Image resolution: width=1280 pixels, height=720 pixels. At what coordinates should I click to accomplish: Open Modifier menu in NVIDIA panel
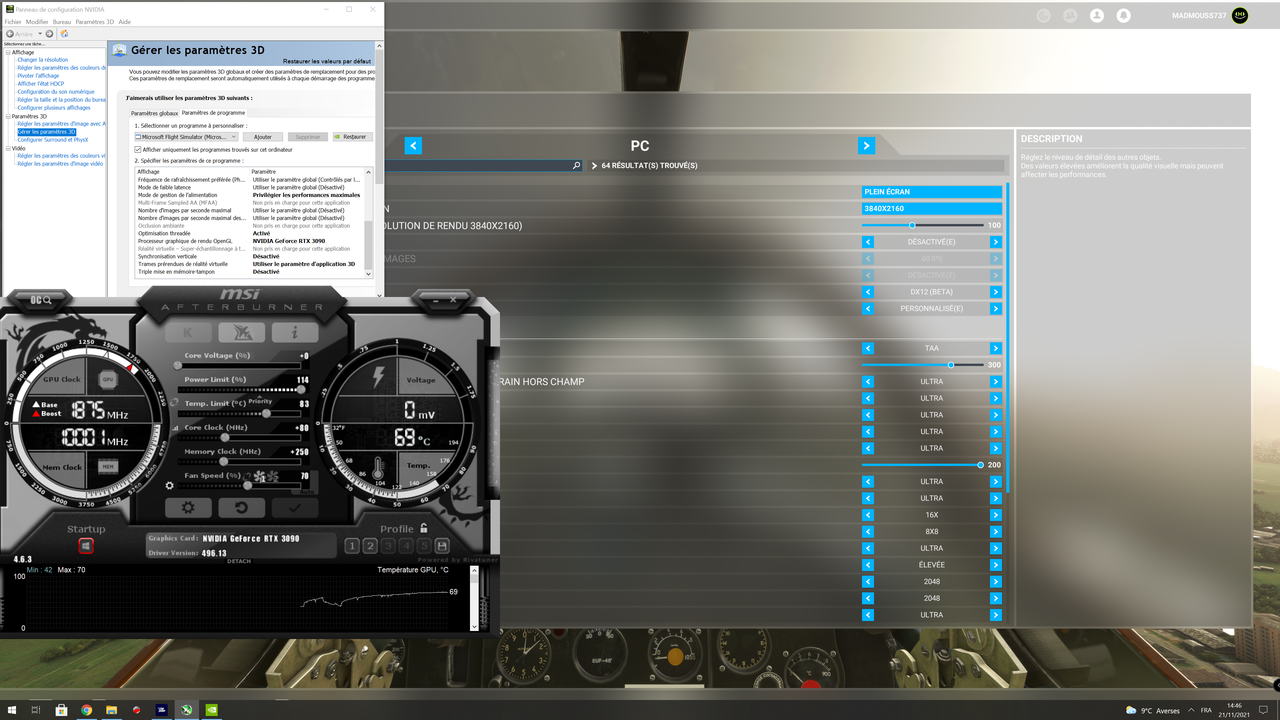pyautogui.click(x=37, y=21)
